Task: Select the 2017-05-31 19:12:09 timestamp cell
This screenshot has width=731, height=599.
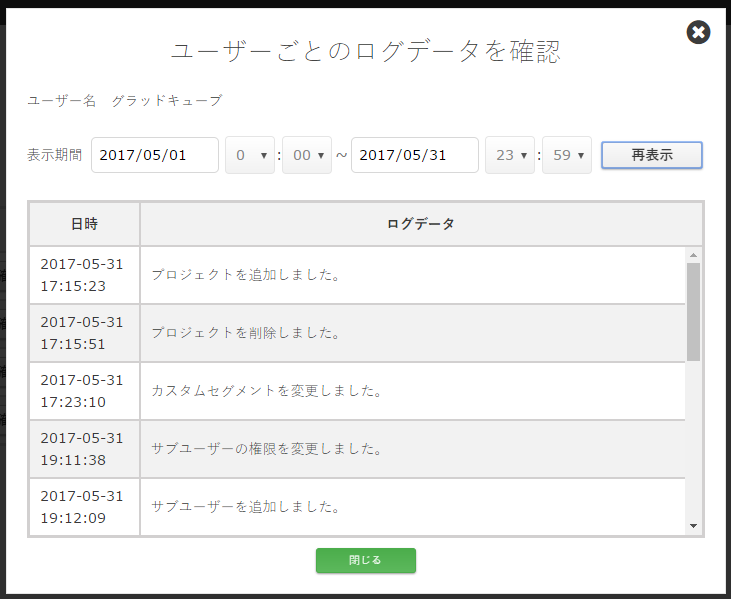Action: [84, 507]
